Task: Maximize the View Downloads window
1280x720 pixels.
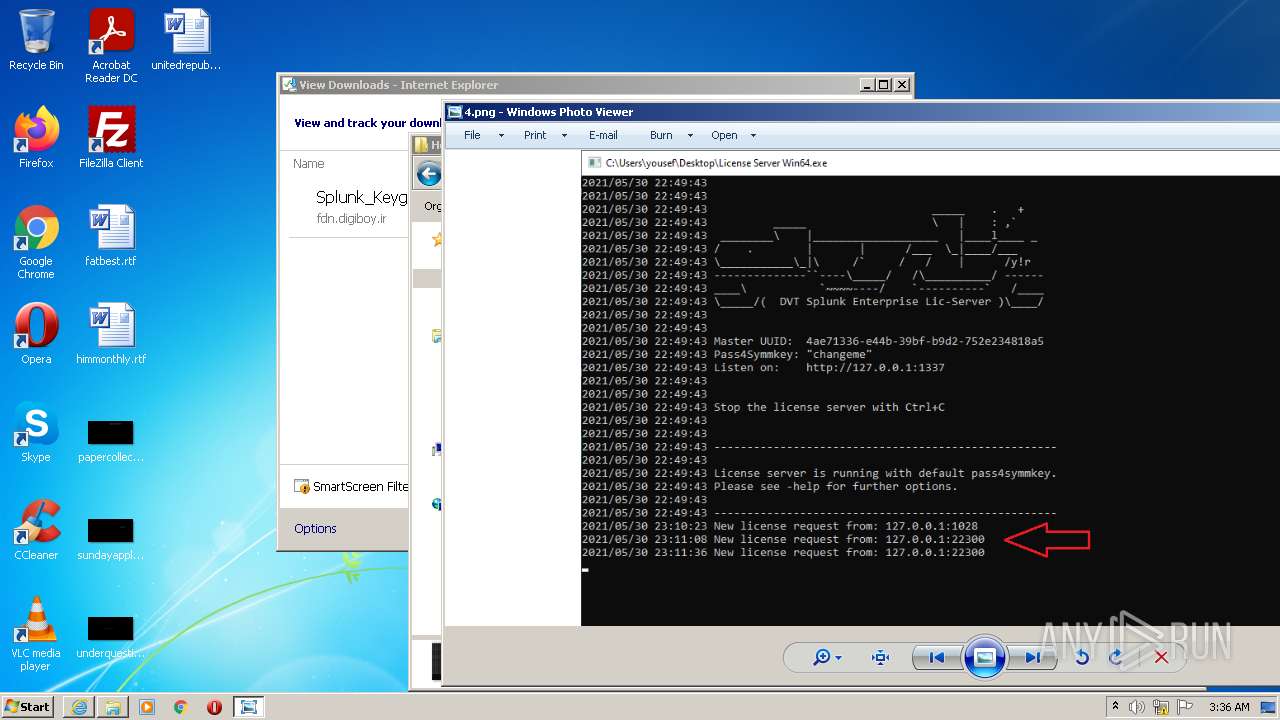Action: pyautogui.click(x=884, y=85)
